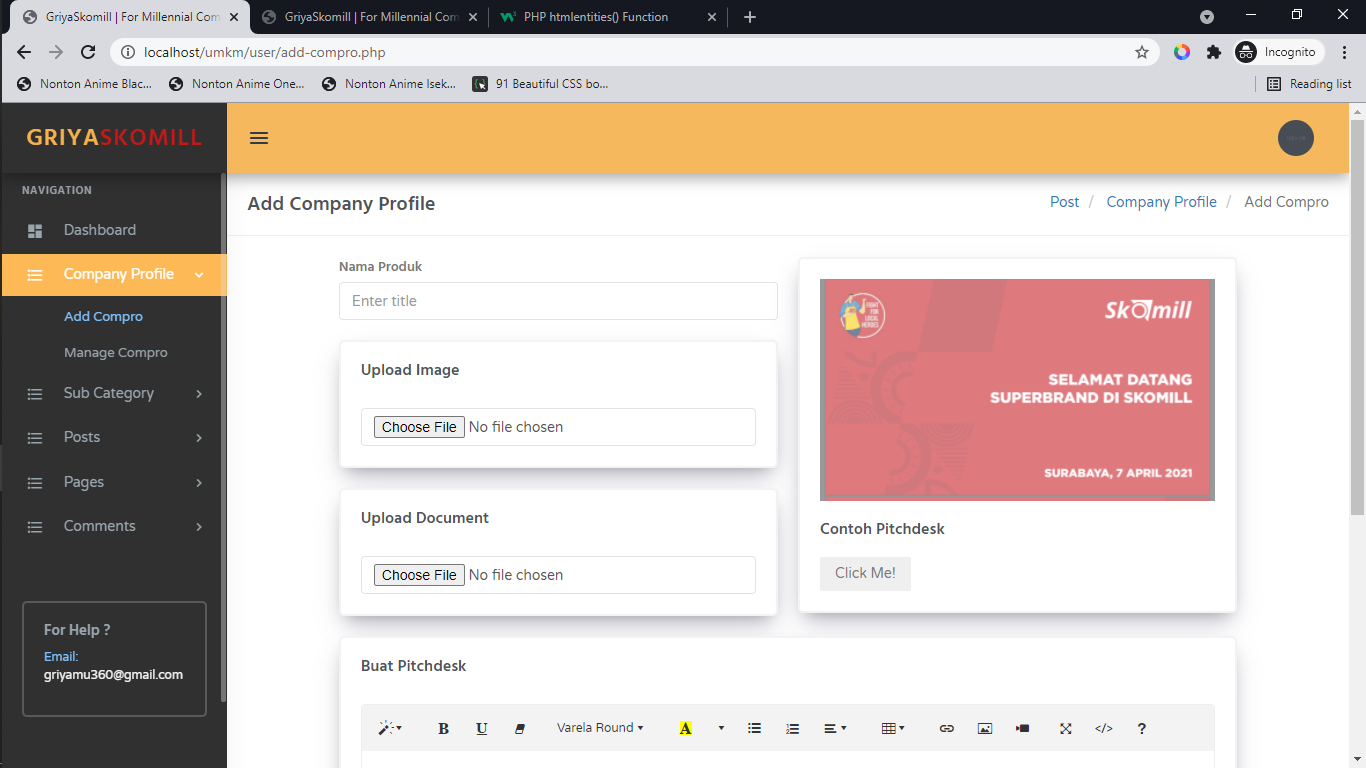The width and height of the screenshot is (1366, 768).
Task: Click the eraser remove-format icon
Action: pyautogui.click(x=519, y=729)
